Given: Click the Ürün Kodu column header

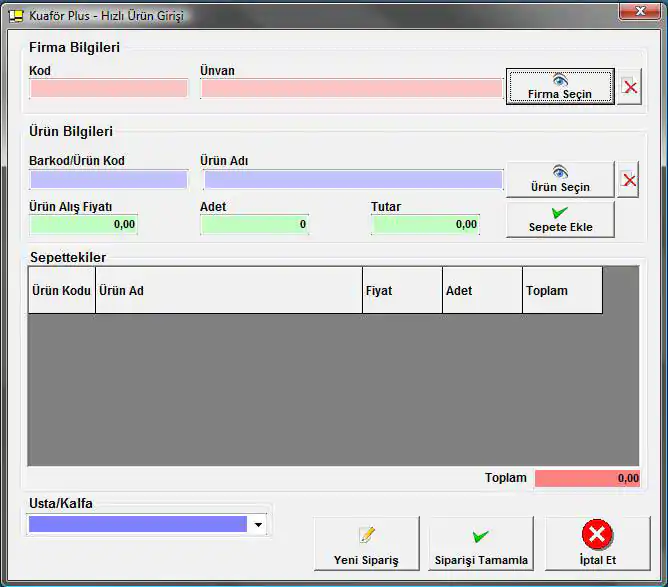Looking at the screenshot, I should click(61, 291).
